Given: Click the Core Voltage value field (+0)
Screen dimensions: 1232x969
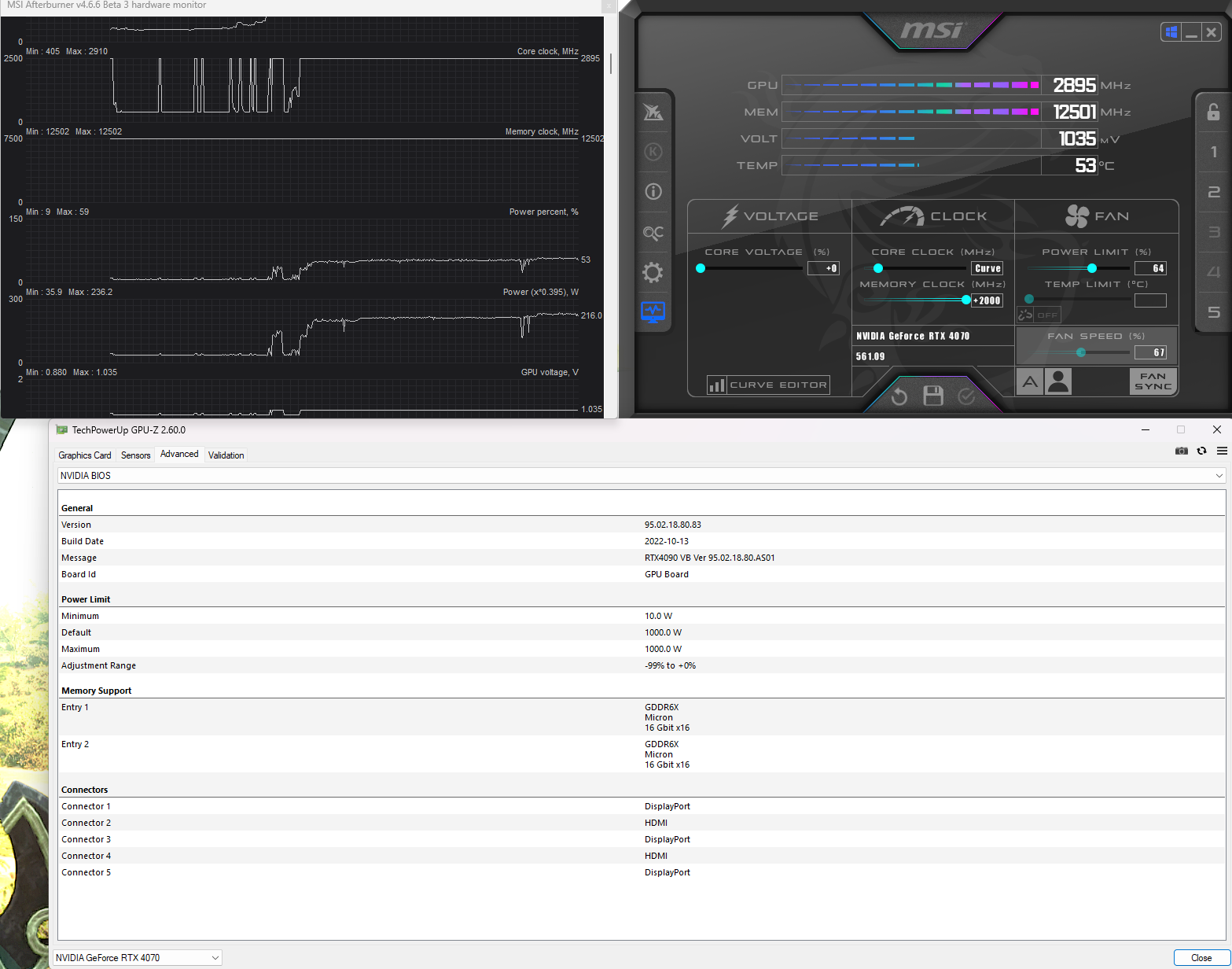Looking at the screenshot, I should 823,268.
